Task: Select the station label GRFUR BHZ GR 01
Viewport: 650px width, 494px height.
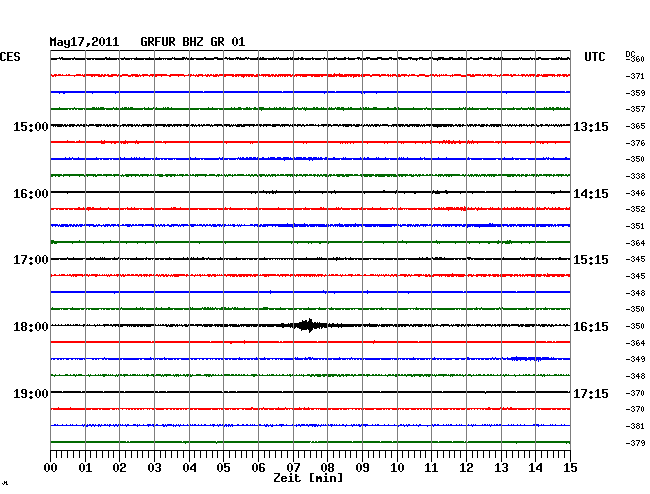Action: pos(193,42)
